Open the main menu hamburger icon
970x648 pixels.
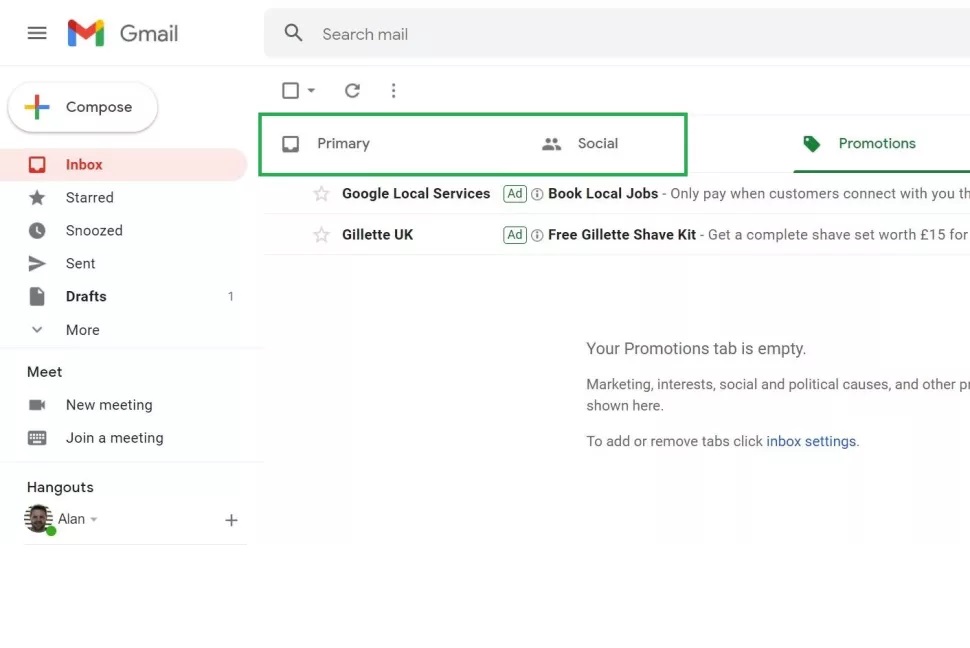coord(37,33)
